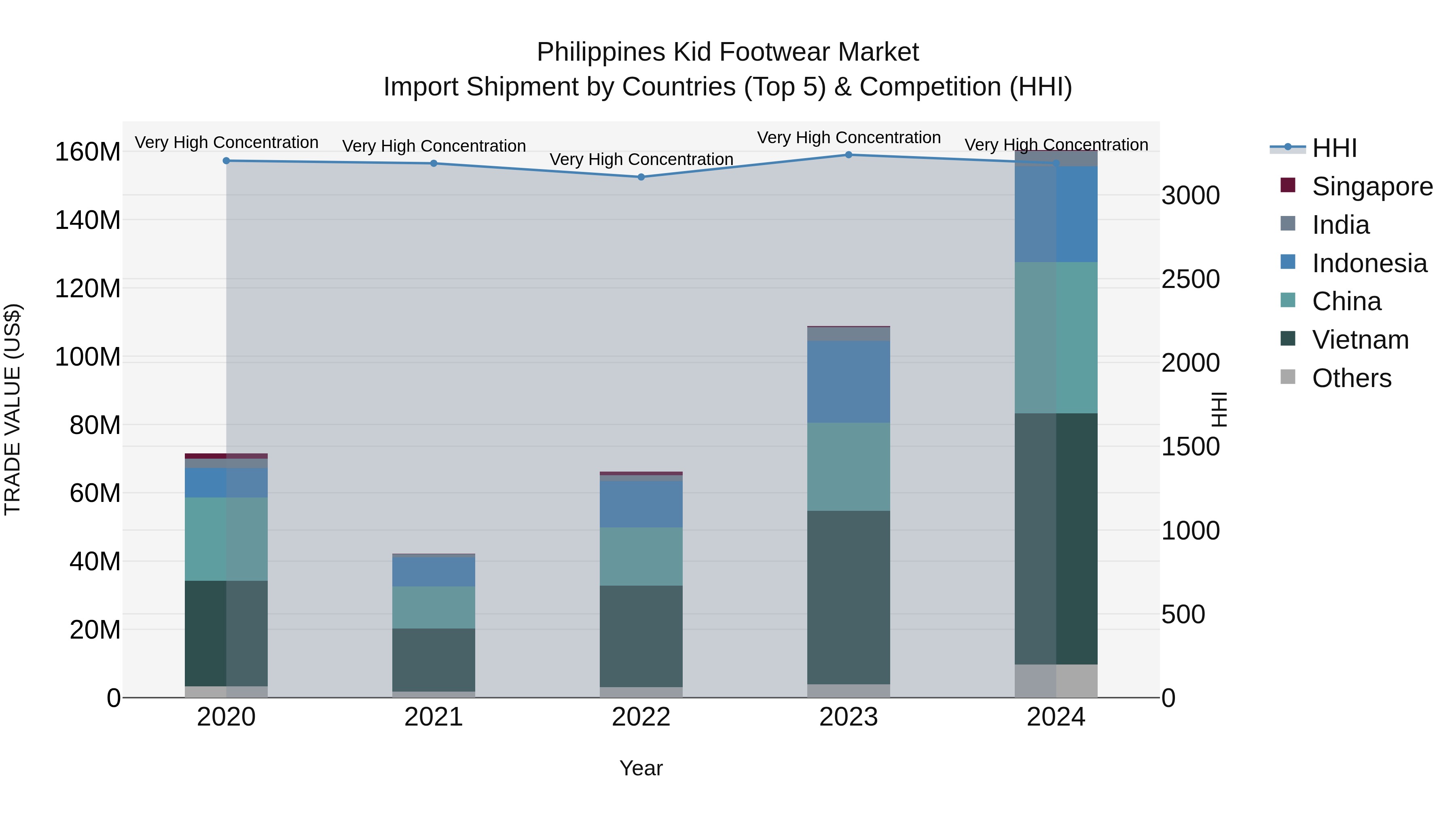Click the Indonesia segment in 2020 bar
Screen dimensions: 1456x819
point(226,483)
